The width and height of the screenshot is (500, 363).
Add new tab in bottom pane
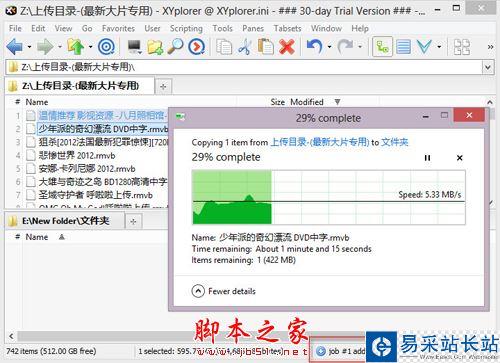pos(133,221)
